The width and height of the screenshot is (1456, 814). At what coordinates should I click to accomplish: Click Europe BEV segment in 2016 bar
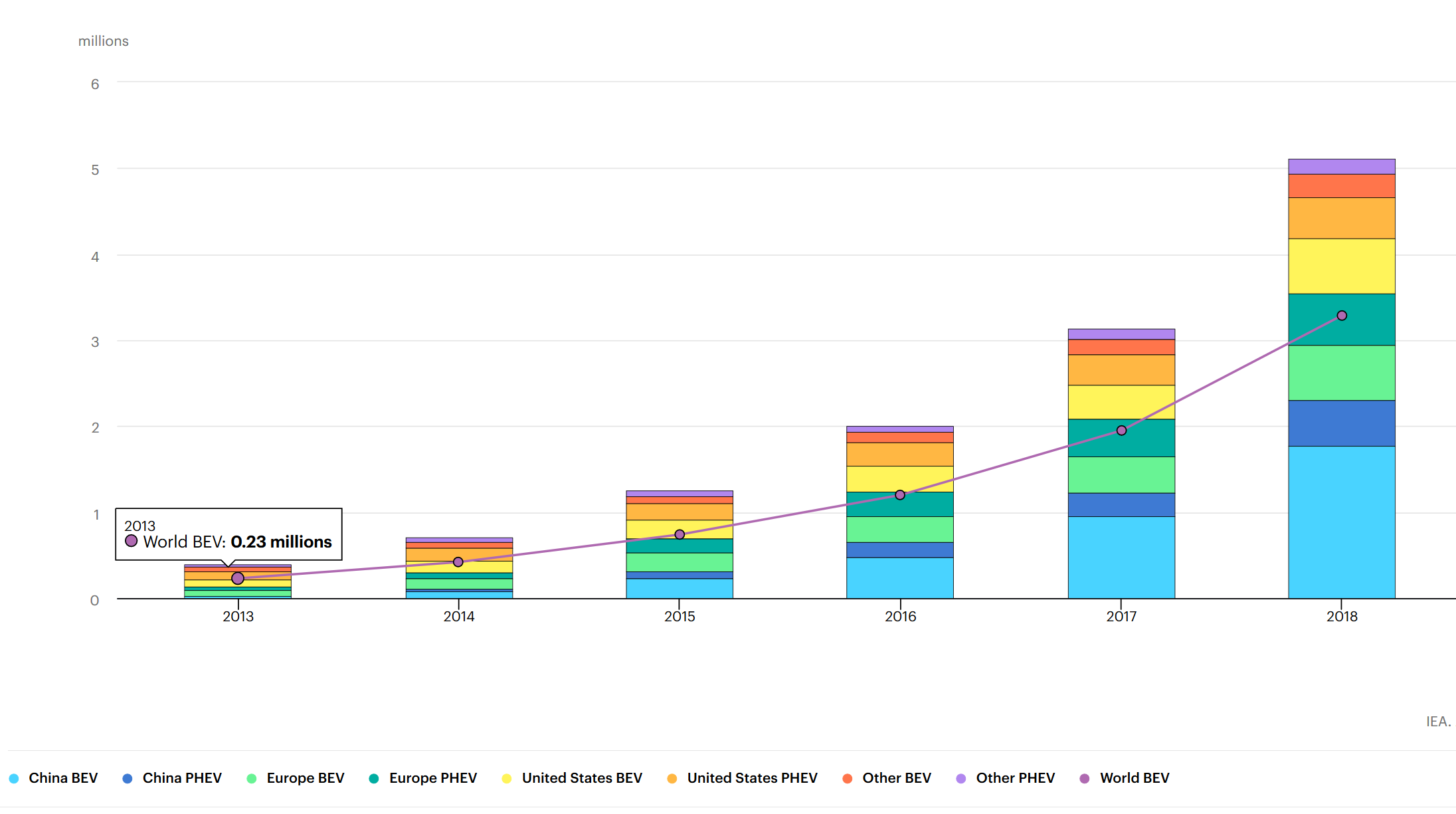point(900,530)
